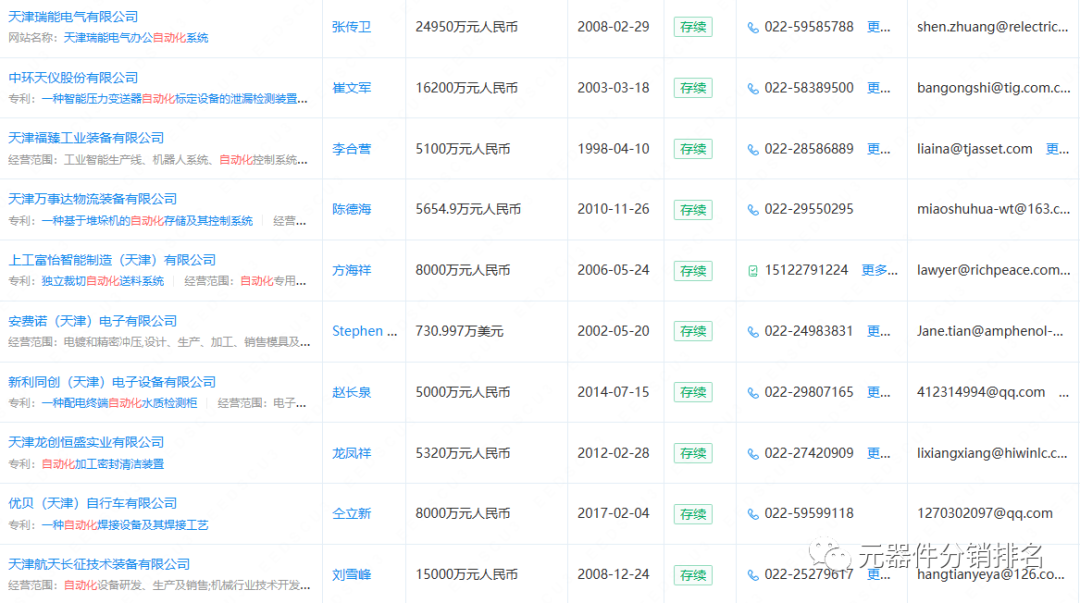The image size is (1080, 603).
Task: Expand more phones after 022-24983831
Action: tap(878, 331)
